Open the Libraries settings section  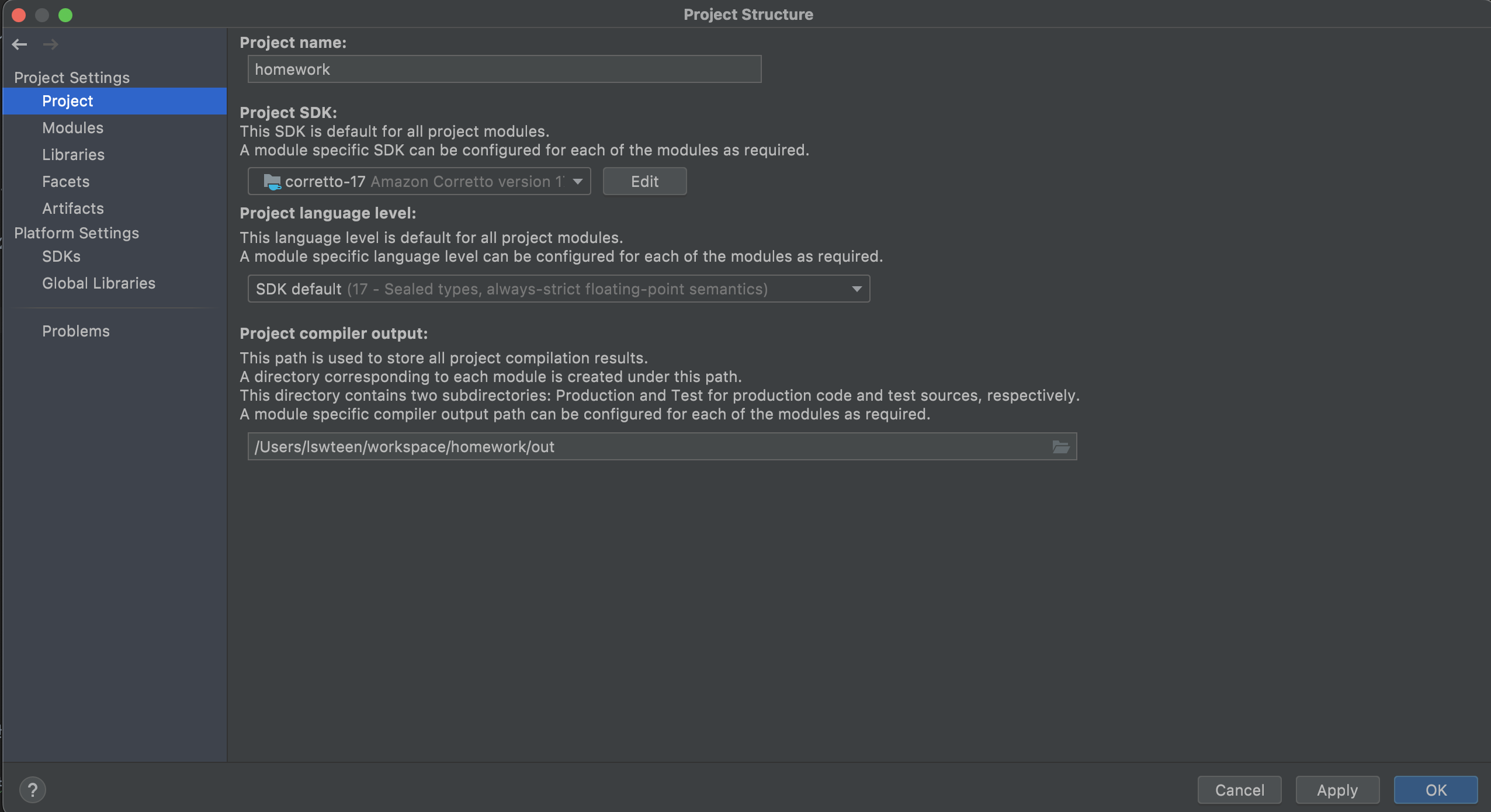(73, 155)
